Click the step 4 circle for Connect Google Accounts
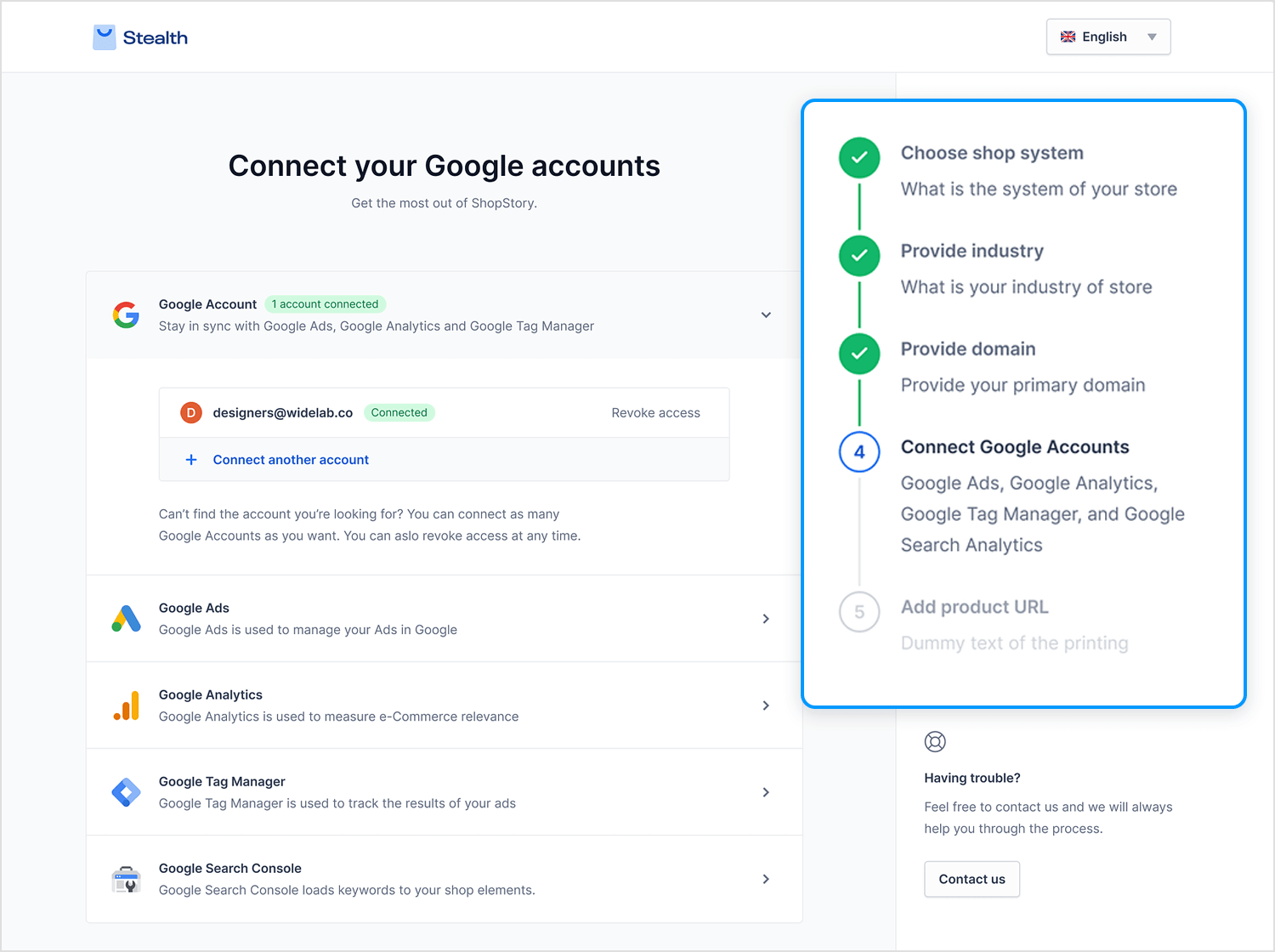This screenshot has height=952, width=1275. click(x=859, y=451)
